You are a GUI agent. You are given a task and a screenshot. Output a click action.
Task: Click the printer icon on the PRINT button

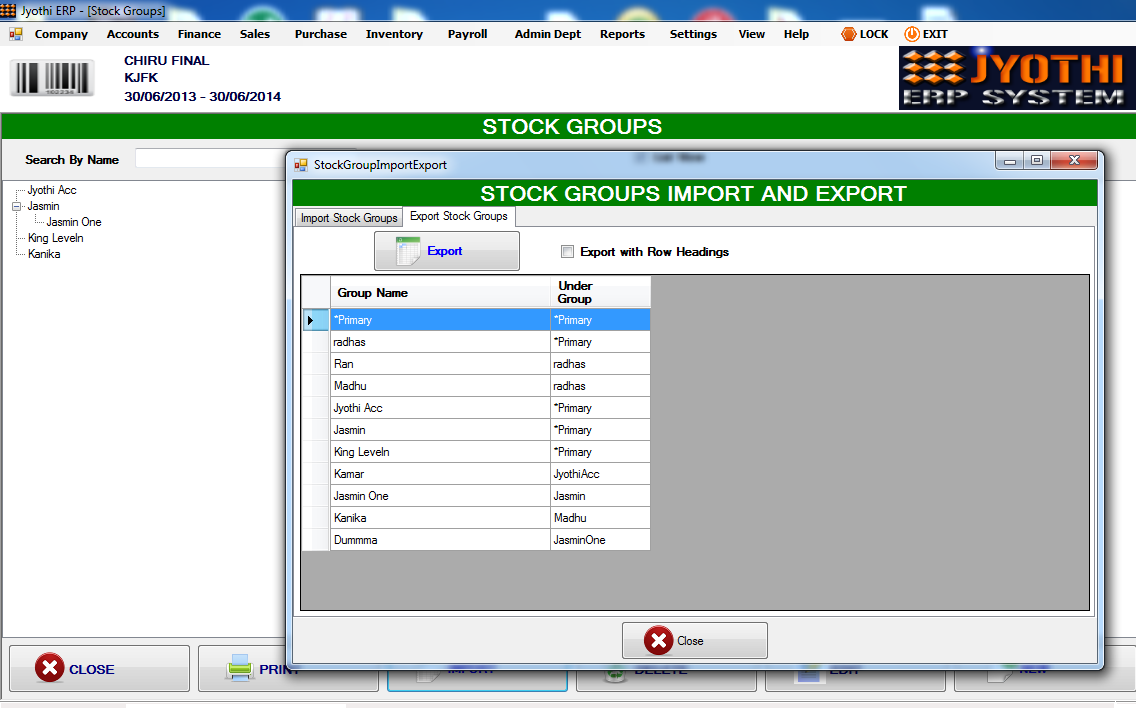tap(237, 668)
